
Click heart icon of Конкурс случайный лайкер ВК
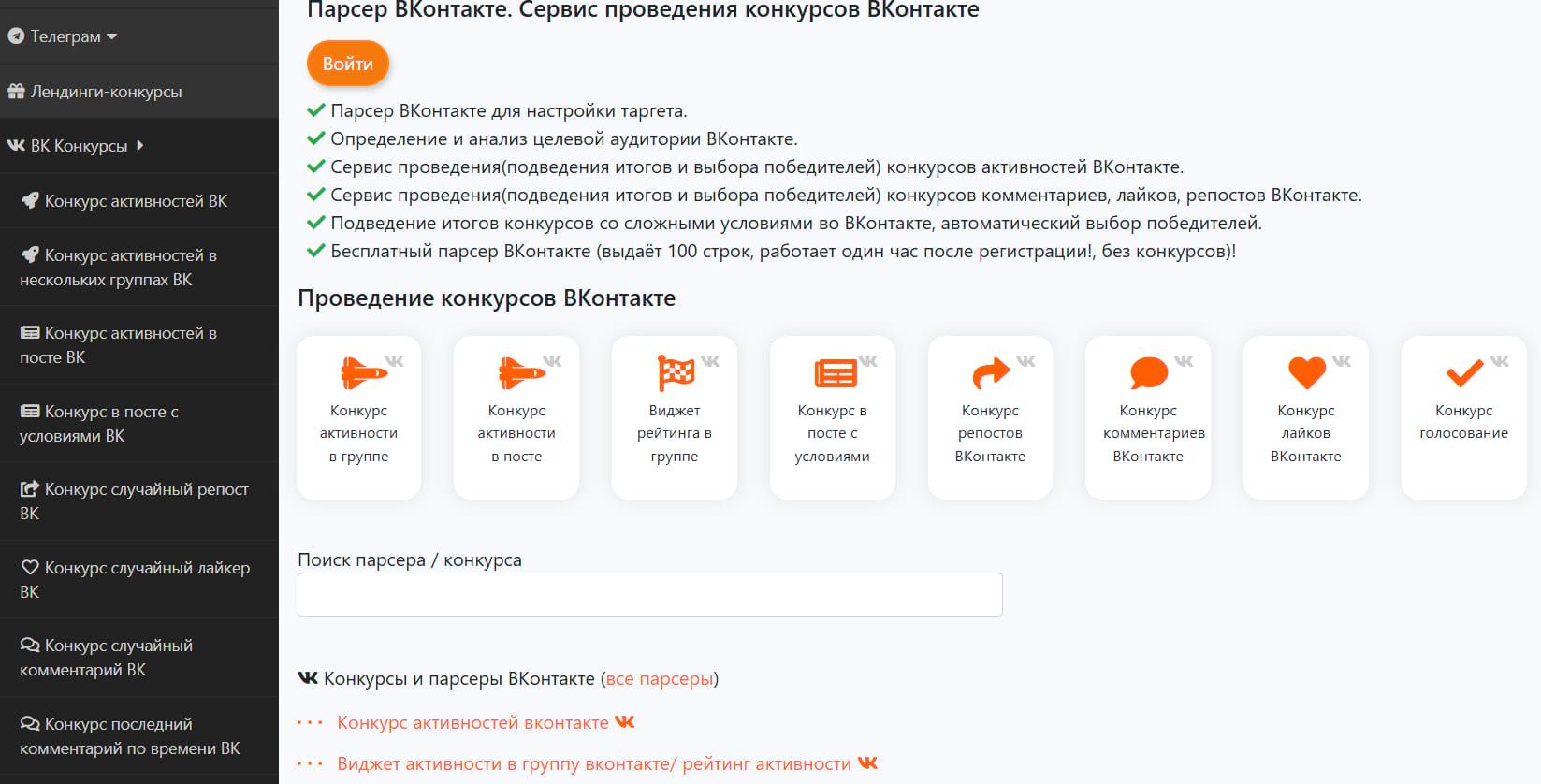coord(30,567)
